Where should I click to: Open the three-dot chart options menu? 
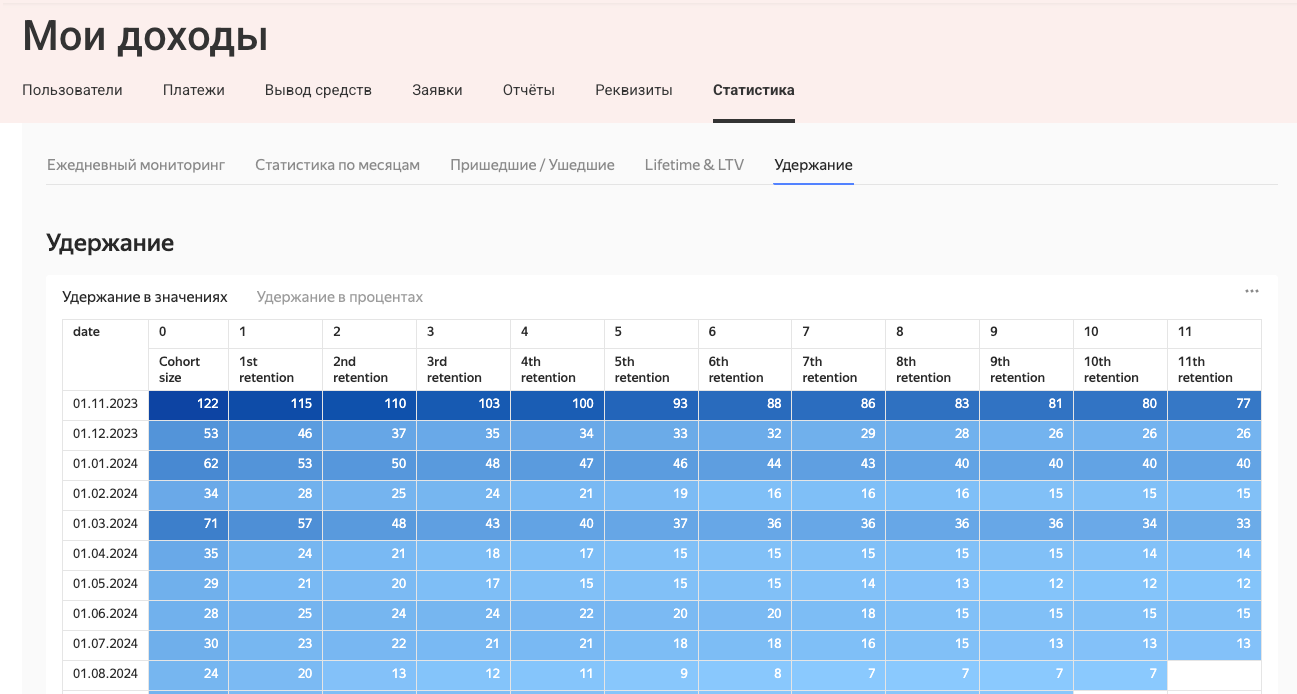1251,291
